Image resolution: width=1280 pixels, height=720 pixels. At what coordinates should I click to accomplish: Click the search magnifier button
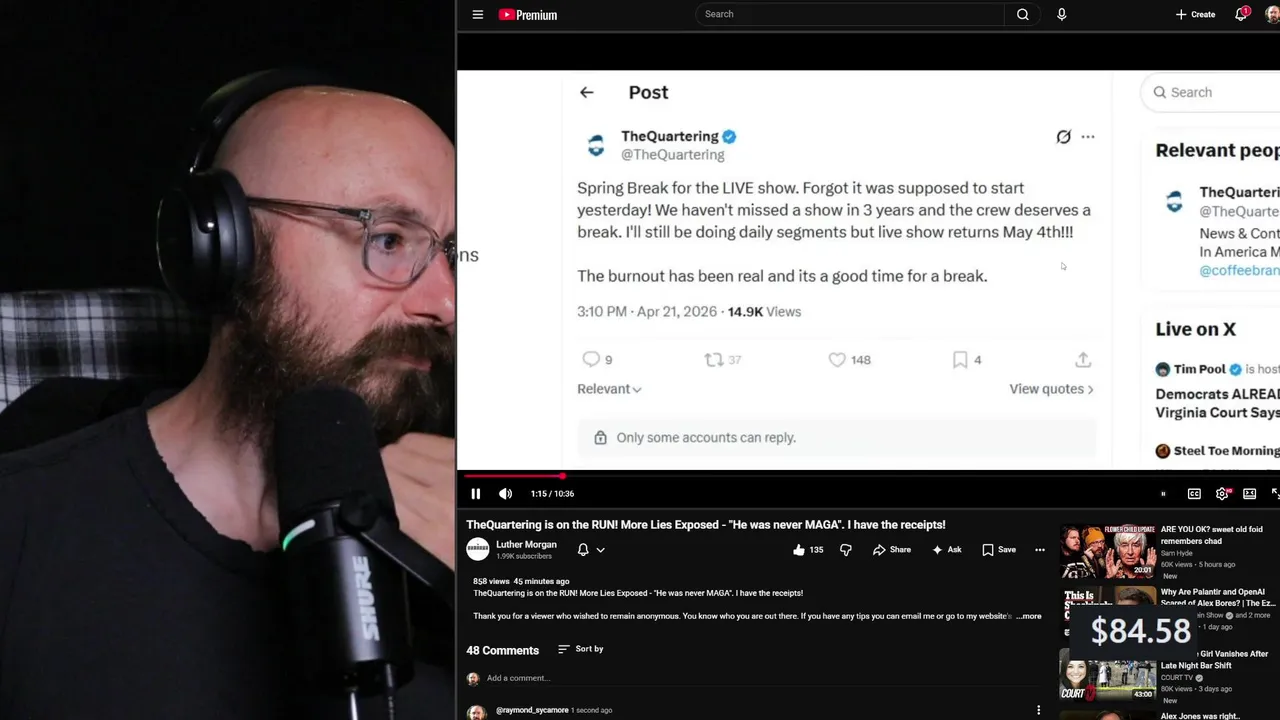tap(1022, 14)
